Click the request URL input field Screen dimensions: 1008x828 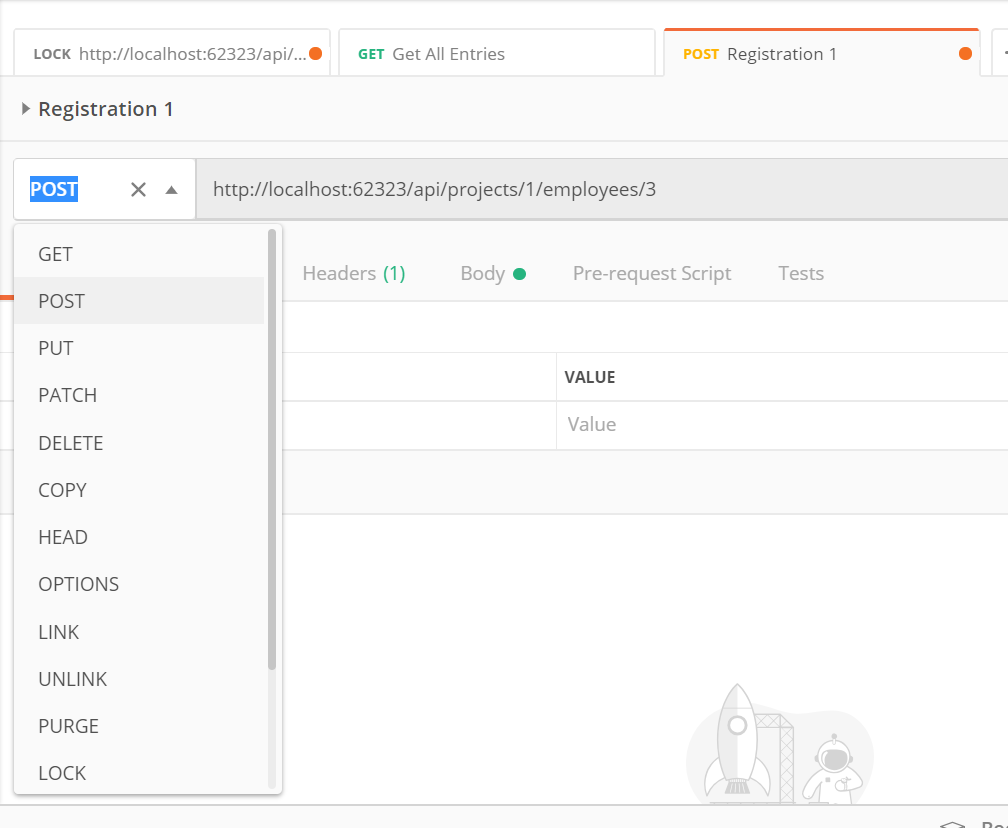[x=600, y=189]
